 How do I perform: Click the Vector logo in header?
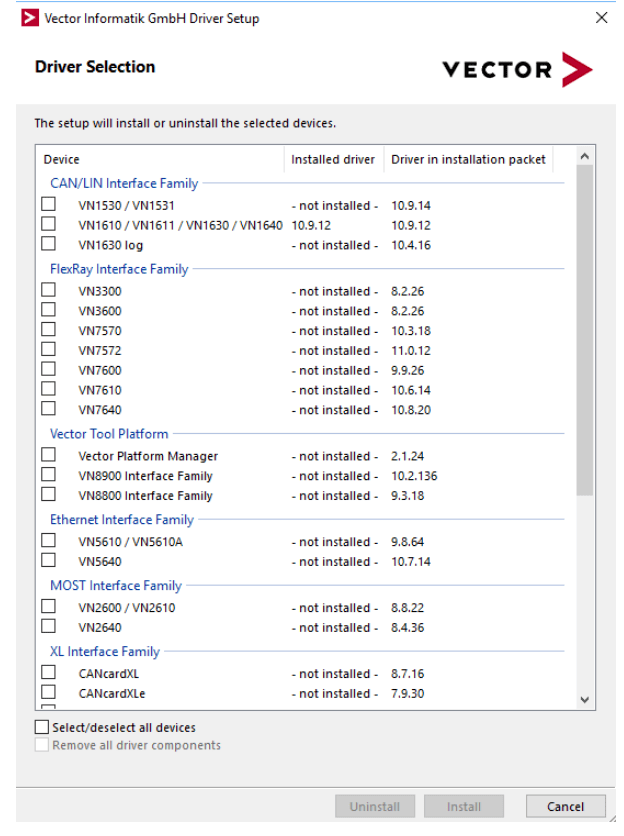click(517, 69)
